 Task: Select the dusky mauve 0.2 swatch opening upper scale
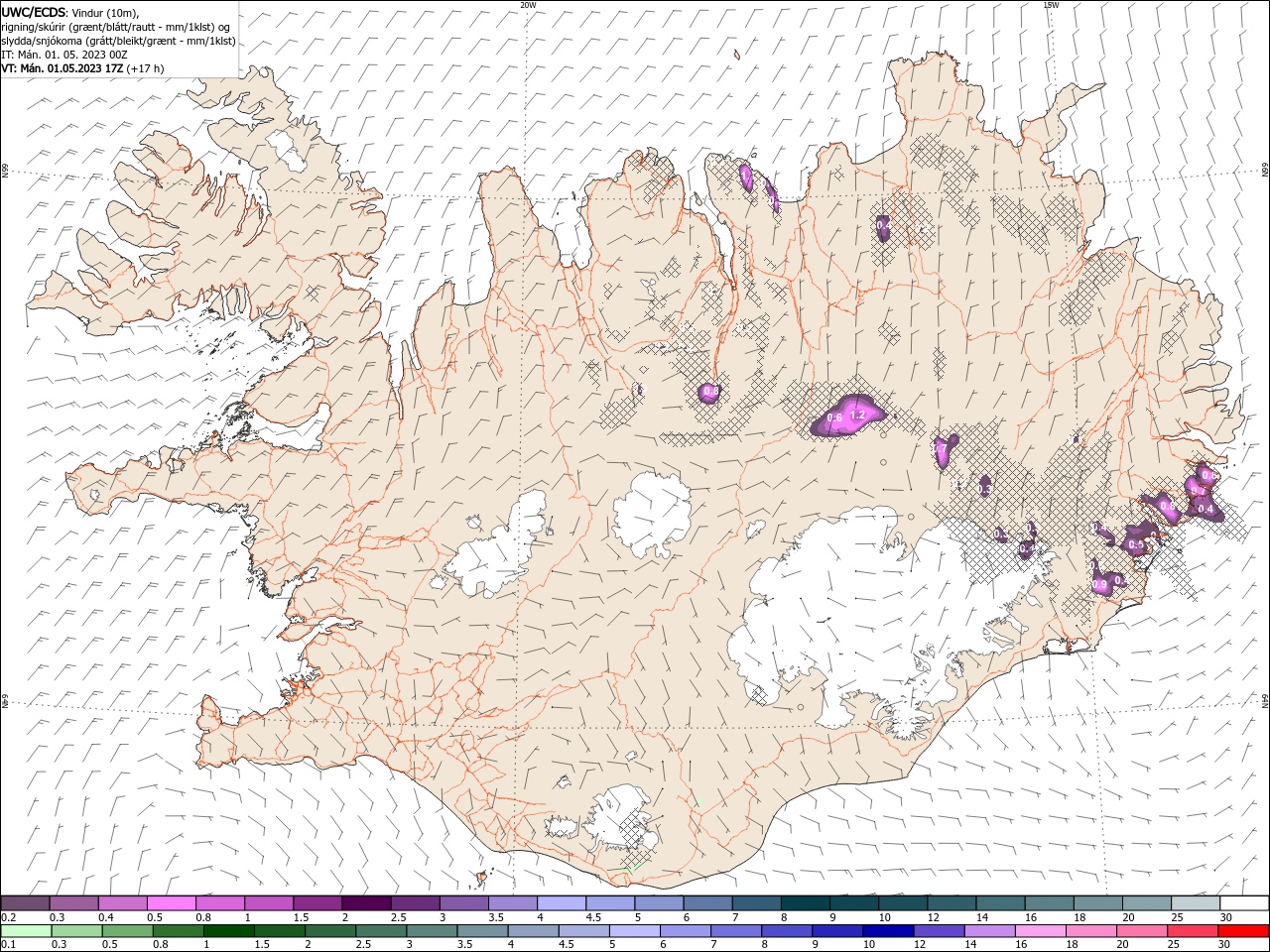coord(25,903)
